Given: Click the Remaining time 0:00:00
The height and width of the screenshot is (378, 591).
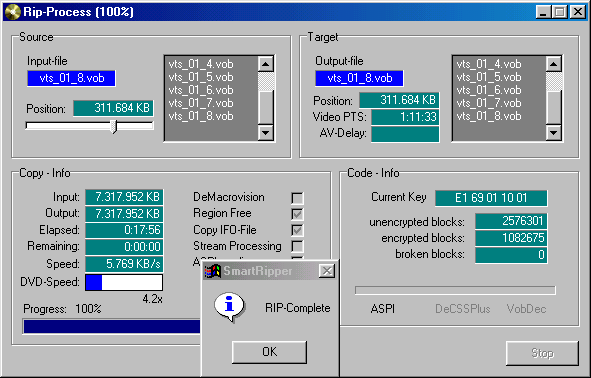Looking at the screenshot, I should point(124,247).
